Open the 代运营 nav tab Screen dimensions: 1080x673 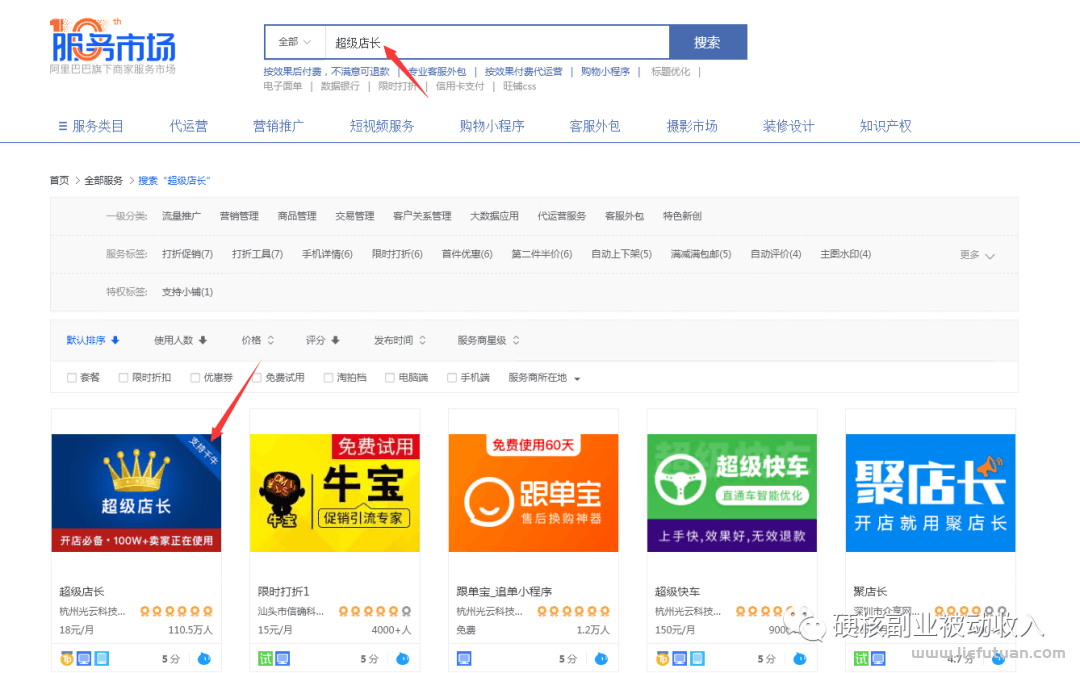tap(189, 126)
